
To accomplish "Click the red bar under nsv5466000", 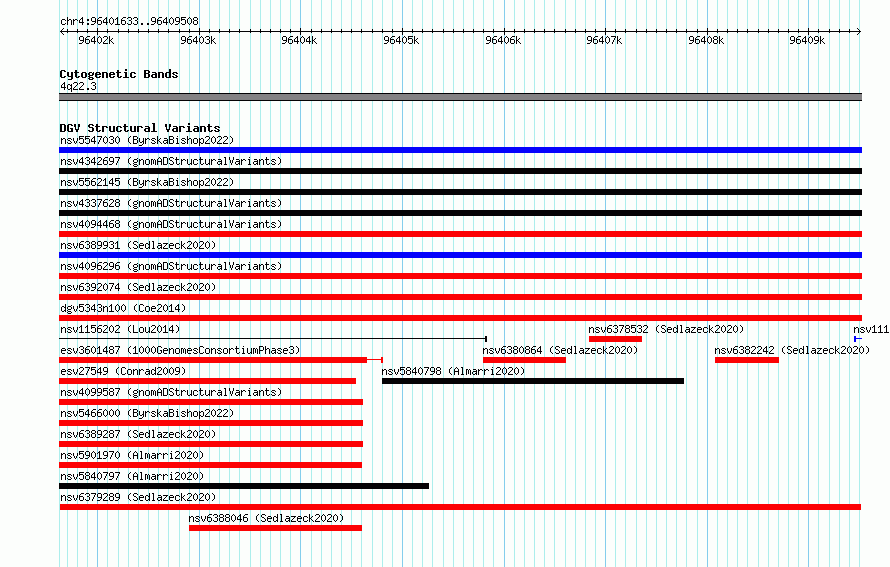I will tap(211, 423).
